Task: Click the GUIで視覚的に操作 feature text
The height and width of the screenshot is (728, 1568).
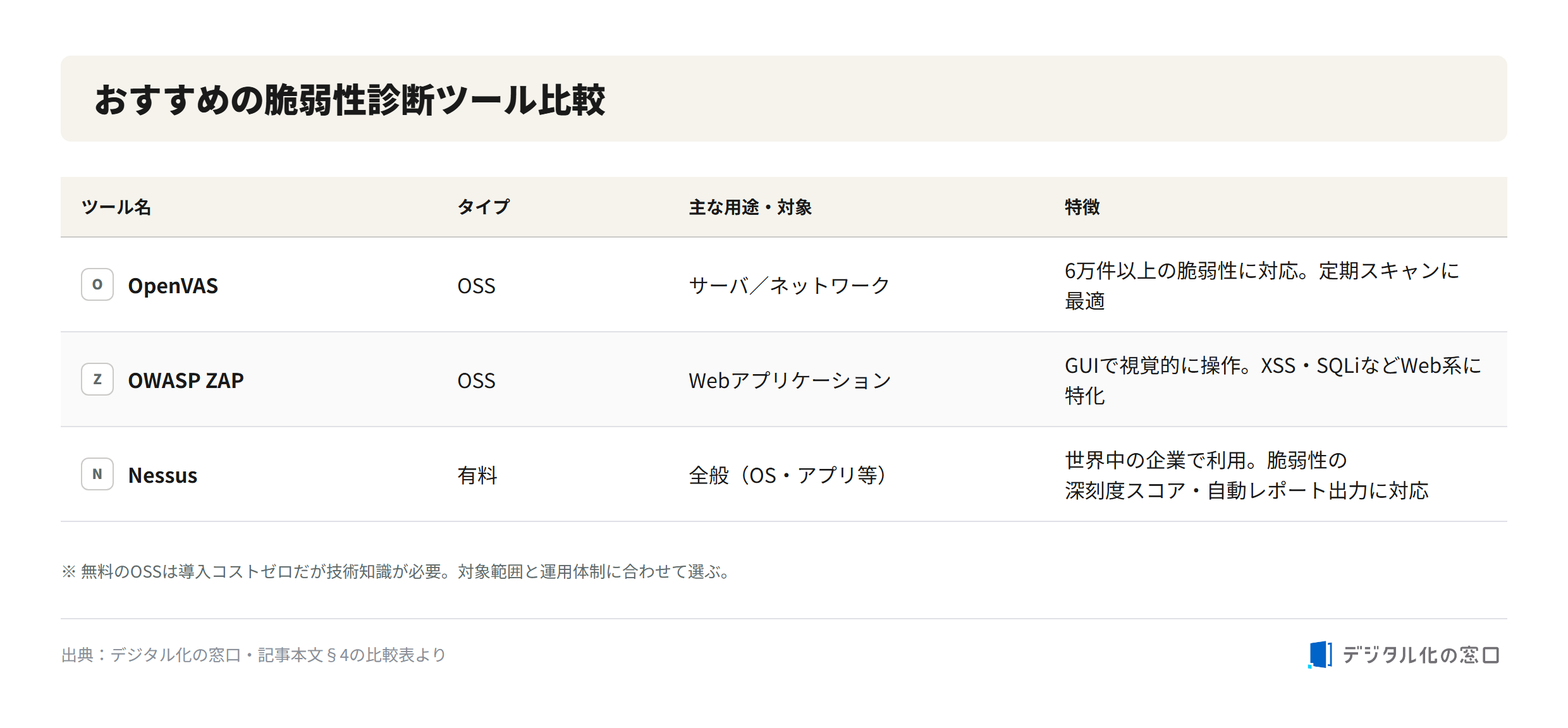Action: click(x=1273, y=380)
